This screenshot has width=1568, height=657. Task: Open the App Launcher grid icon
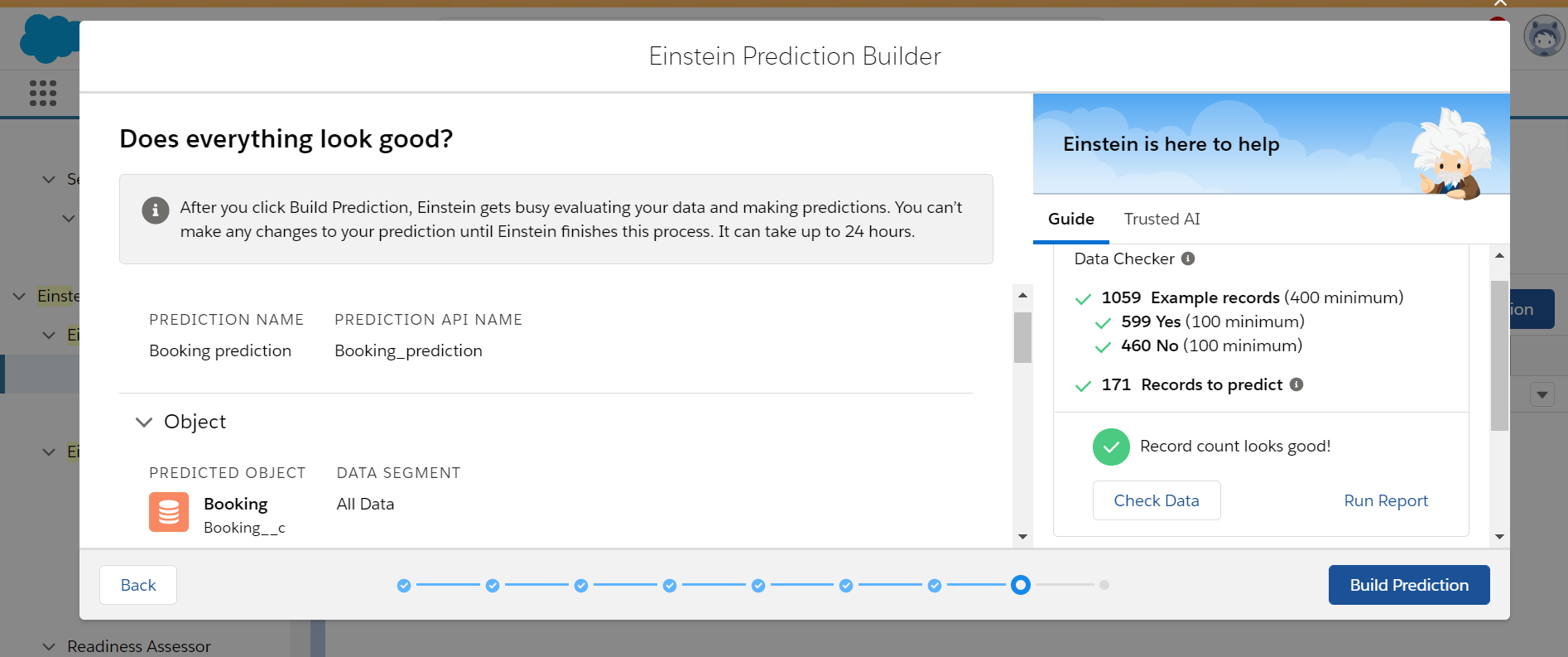(43, 93)
